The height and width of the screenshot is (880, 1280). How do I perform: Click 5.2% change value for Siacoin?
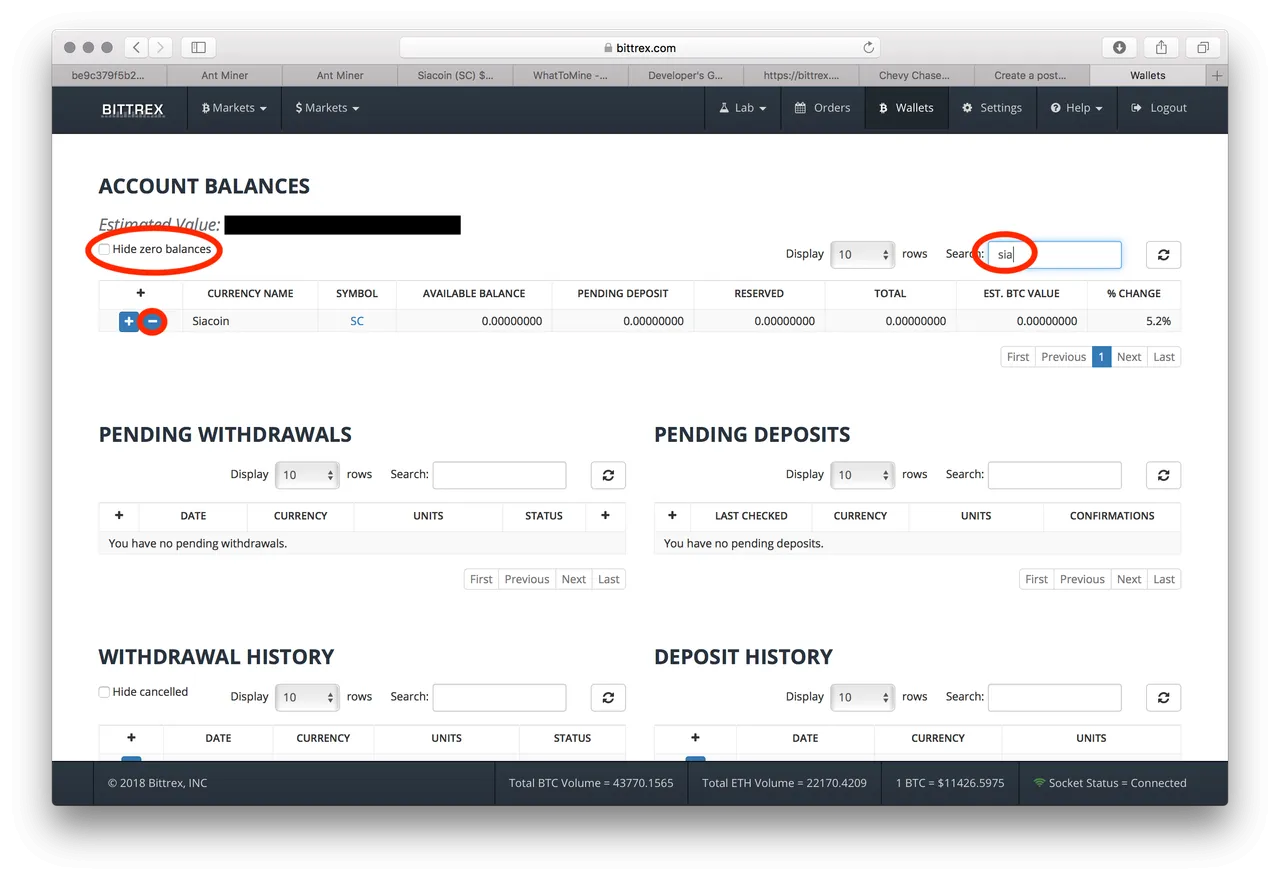[1158, 322]
